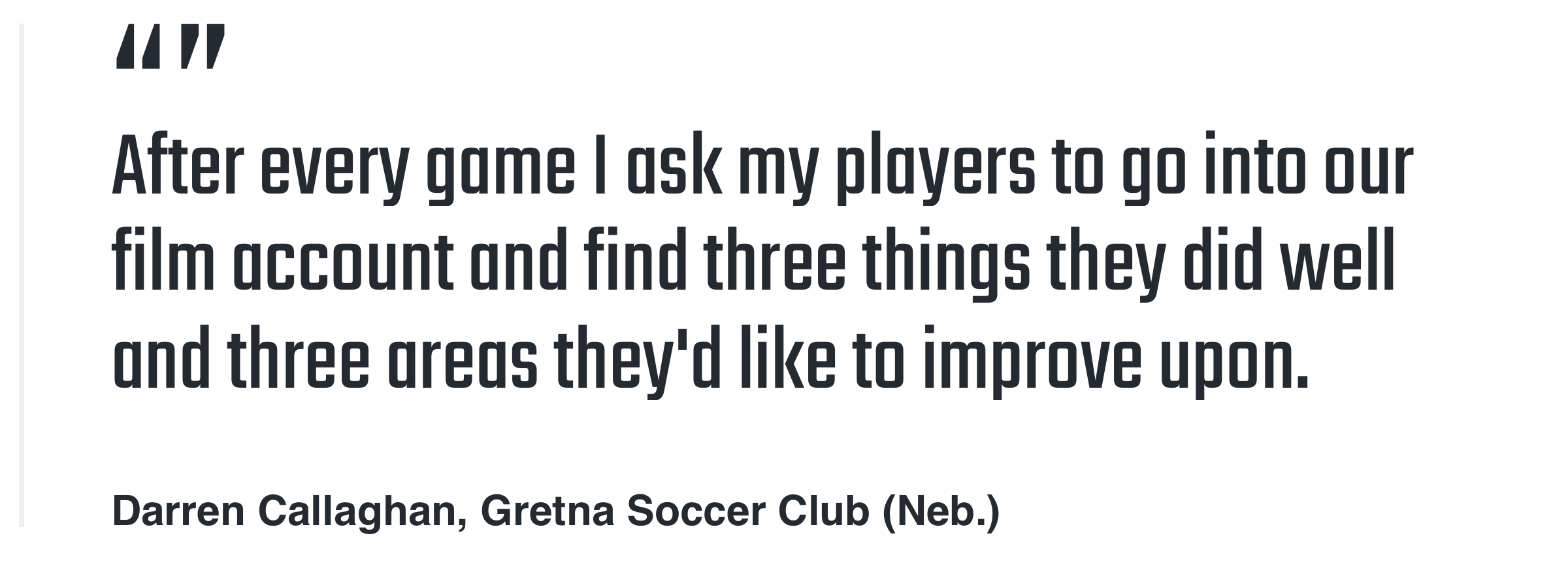Click the word "game" in the quote
The height and width of the screenshot is (561, 1568).
point(500,169)
